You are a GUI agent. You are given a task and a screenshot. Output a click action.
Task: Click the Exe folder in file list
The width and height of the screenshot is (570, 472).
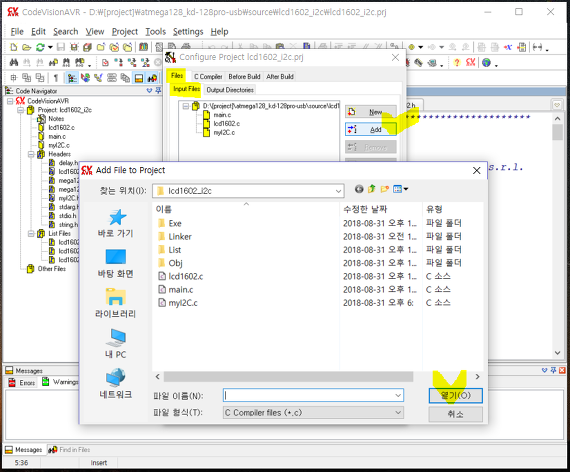(170, 223)
